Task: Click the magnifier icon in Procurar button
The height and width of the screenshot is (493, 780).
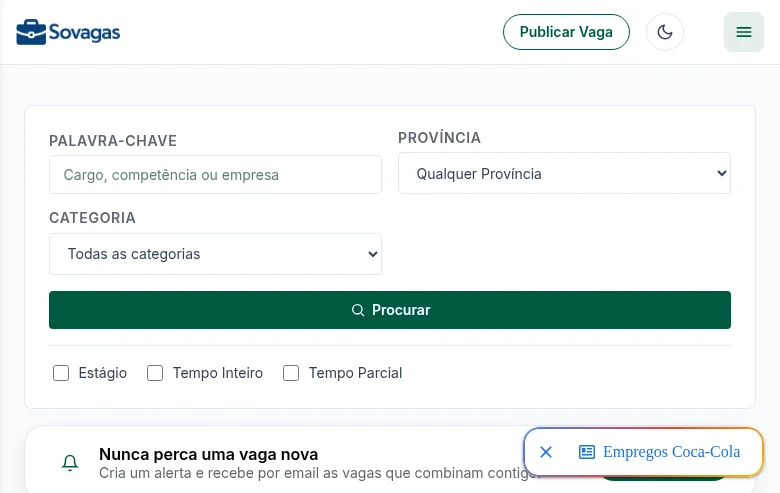Action: coord(358,310)
